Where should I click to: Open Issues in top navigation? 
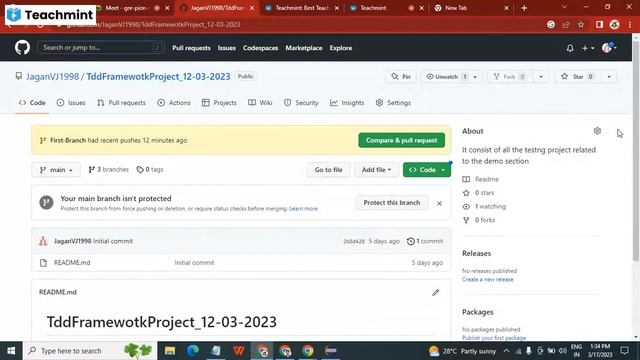[227, 48]
